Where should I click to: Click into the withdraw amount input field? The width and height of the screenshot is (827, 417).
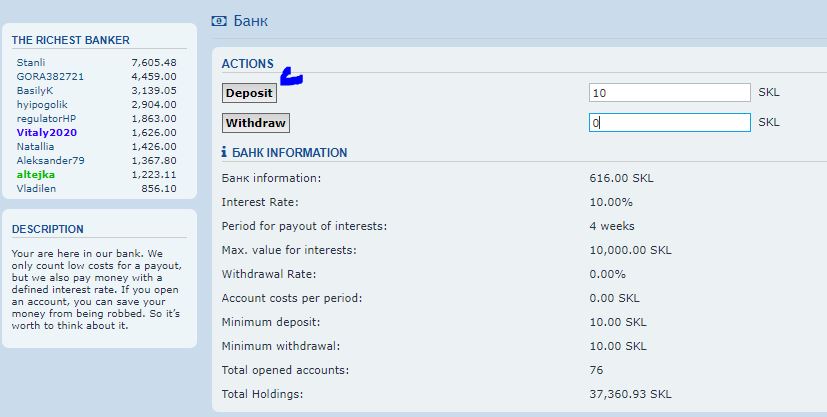[x=669, y=123]
